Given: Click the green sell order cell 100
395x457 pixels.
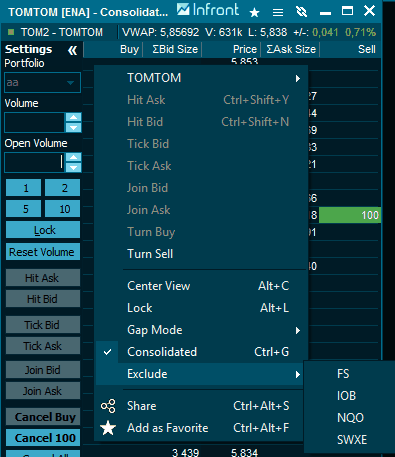Looking at the screenshot, I should point(350,215).
